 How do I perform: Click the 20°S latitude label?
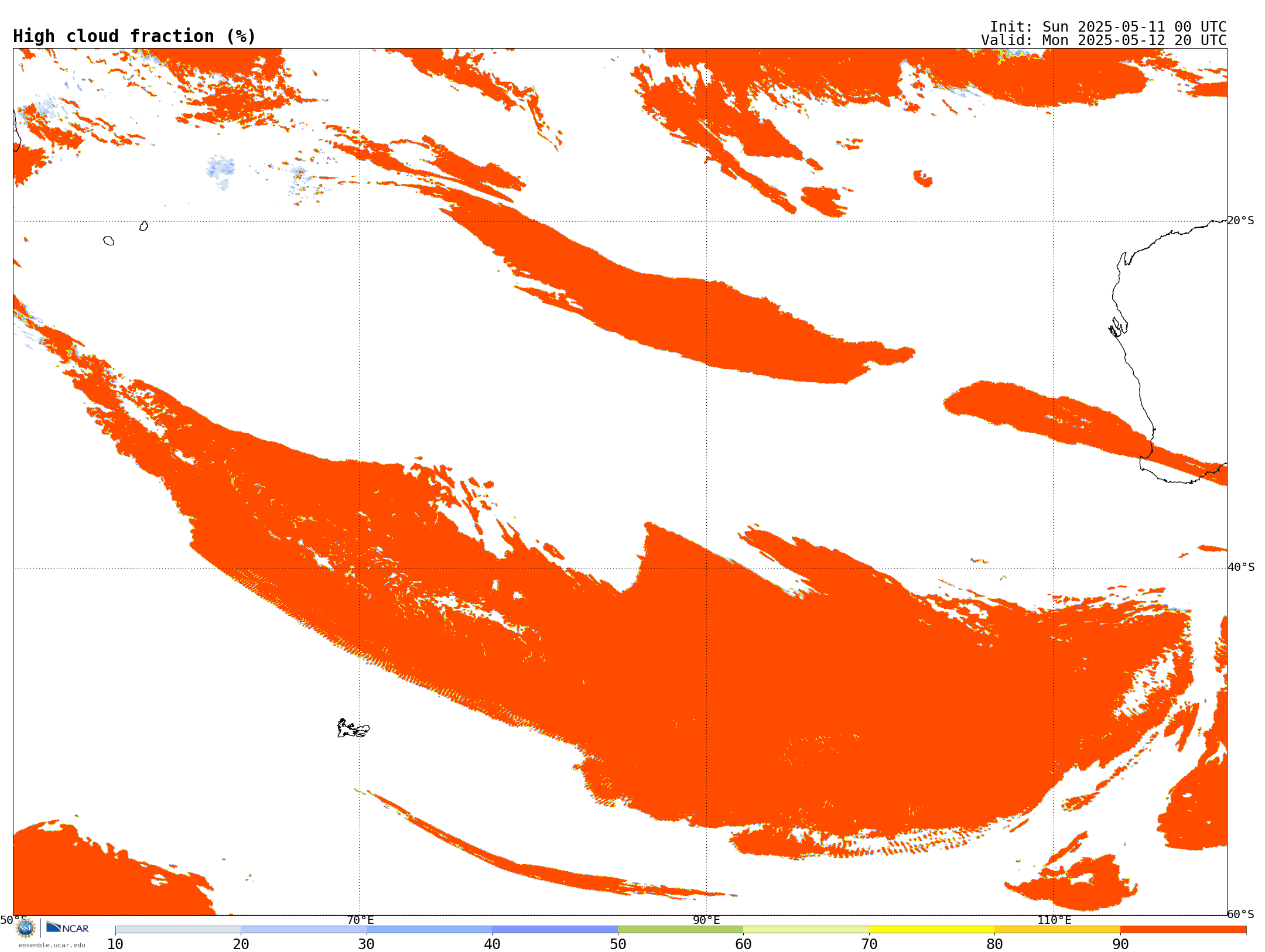(x=1241, y=221)
